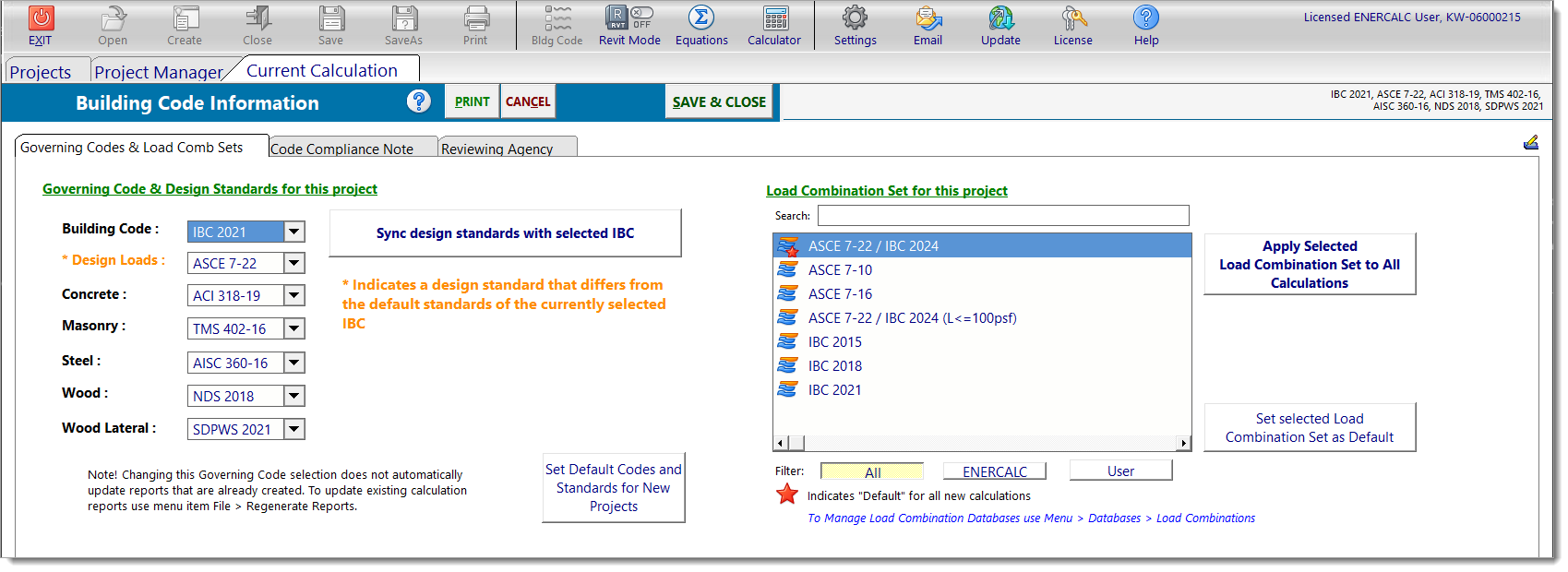Select the Current Calculation tab

[x=322, y=70]
